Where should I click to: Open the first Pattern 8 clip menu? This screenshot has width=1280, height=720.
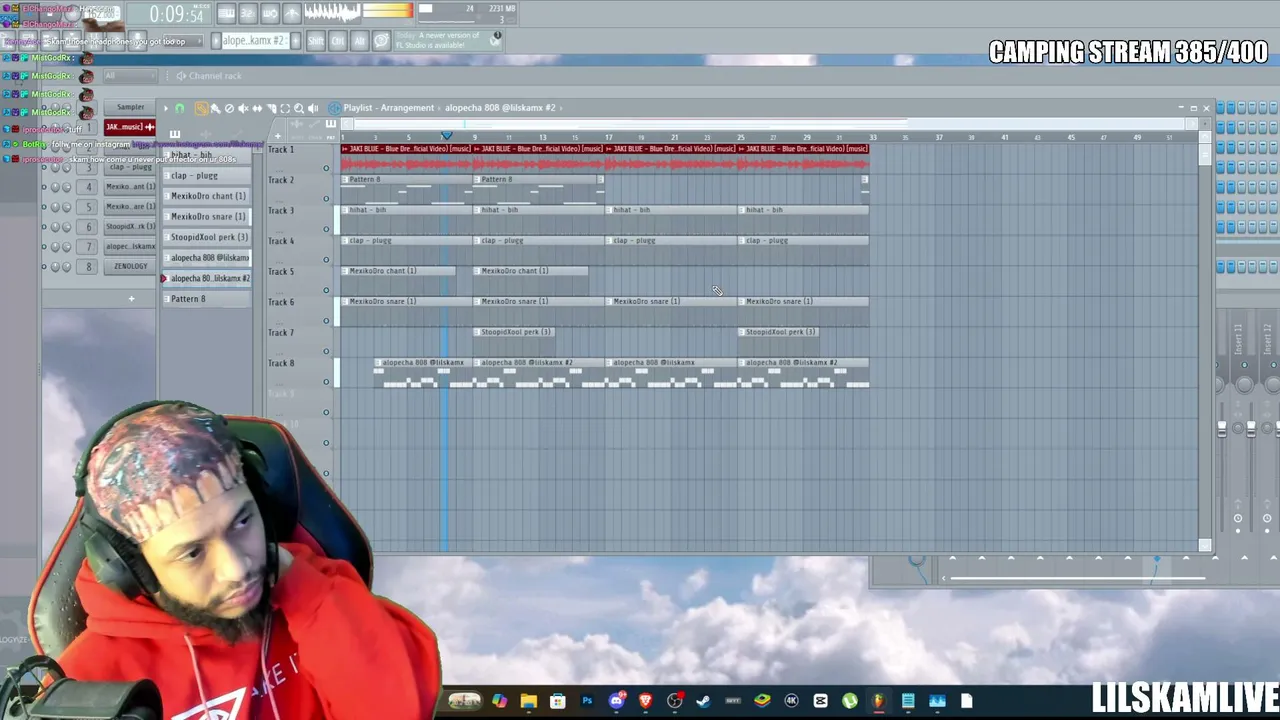click(345, 180)
